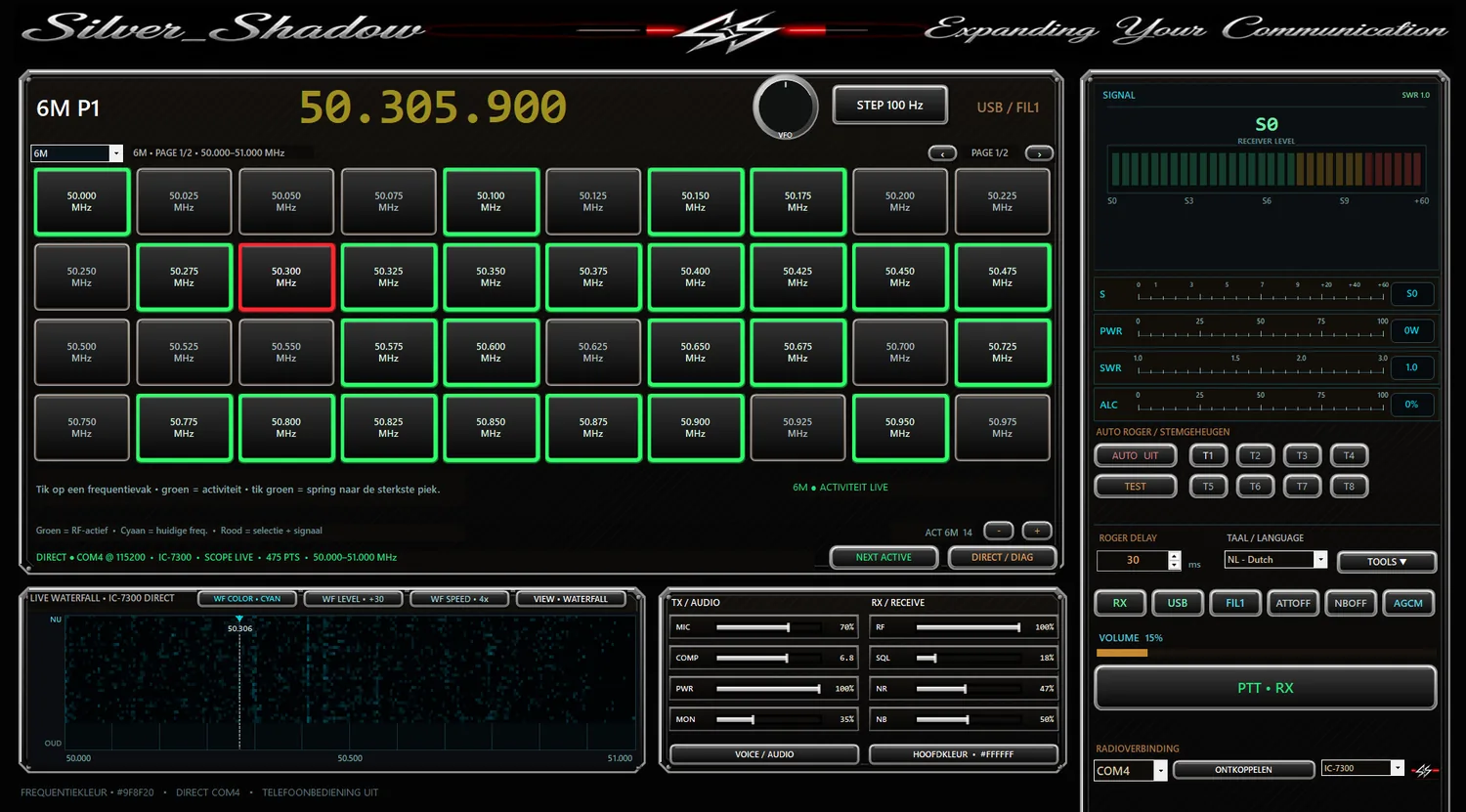The image size is (1466, 812).
Task: Switch view with VIEW • WATERFALL button
Action: coord(571,599)
